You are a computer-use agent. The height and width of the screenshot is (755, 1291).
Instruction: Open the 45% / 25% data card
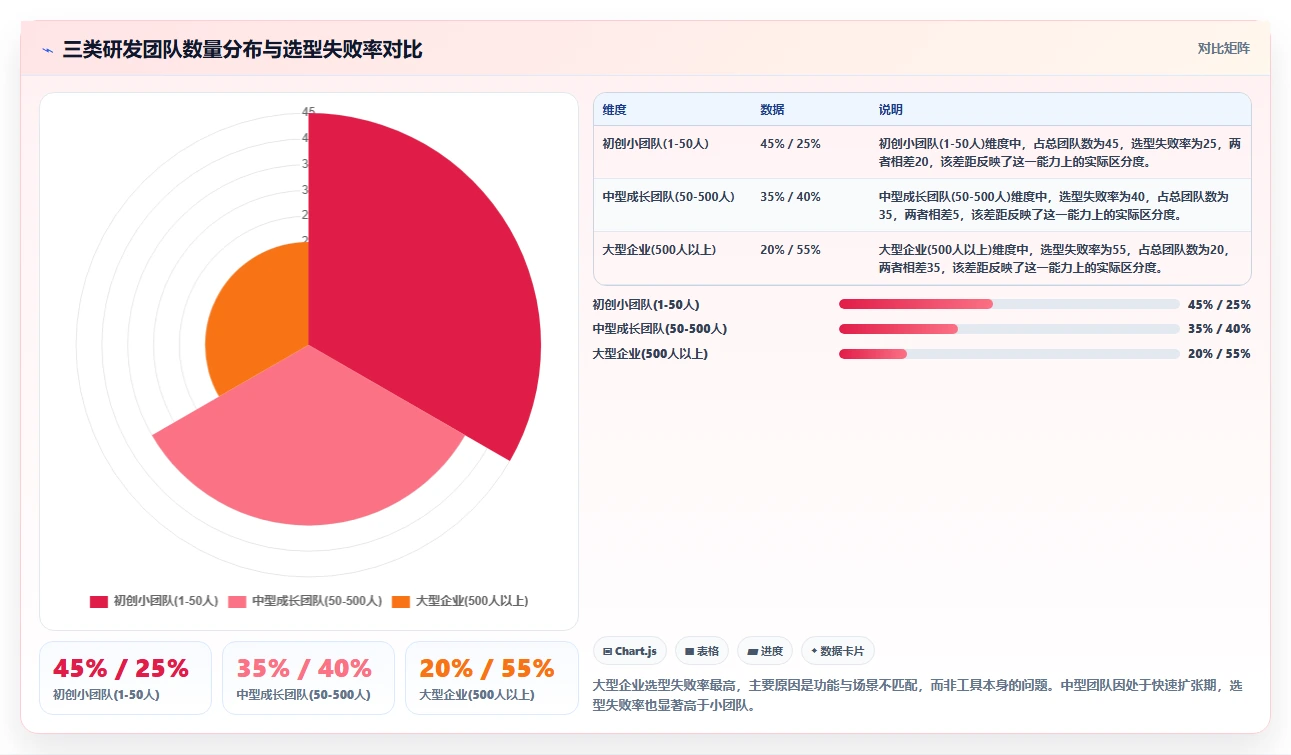pyautogui.click(x=125, y=678)
